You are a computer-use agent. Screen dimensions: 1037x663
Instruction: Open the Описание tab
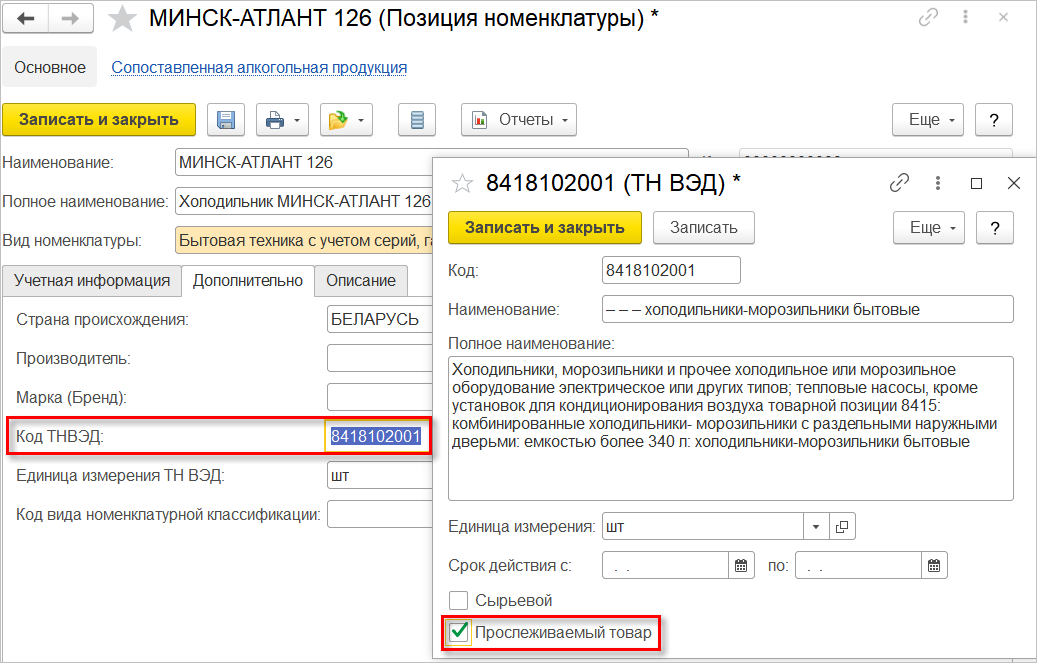(x=361, y=281)
